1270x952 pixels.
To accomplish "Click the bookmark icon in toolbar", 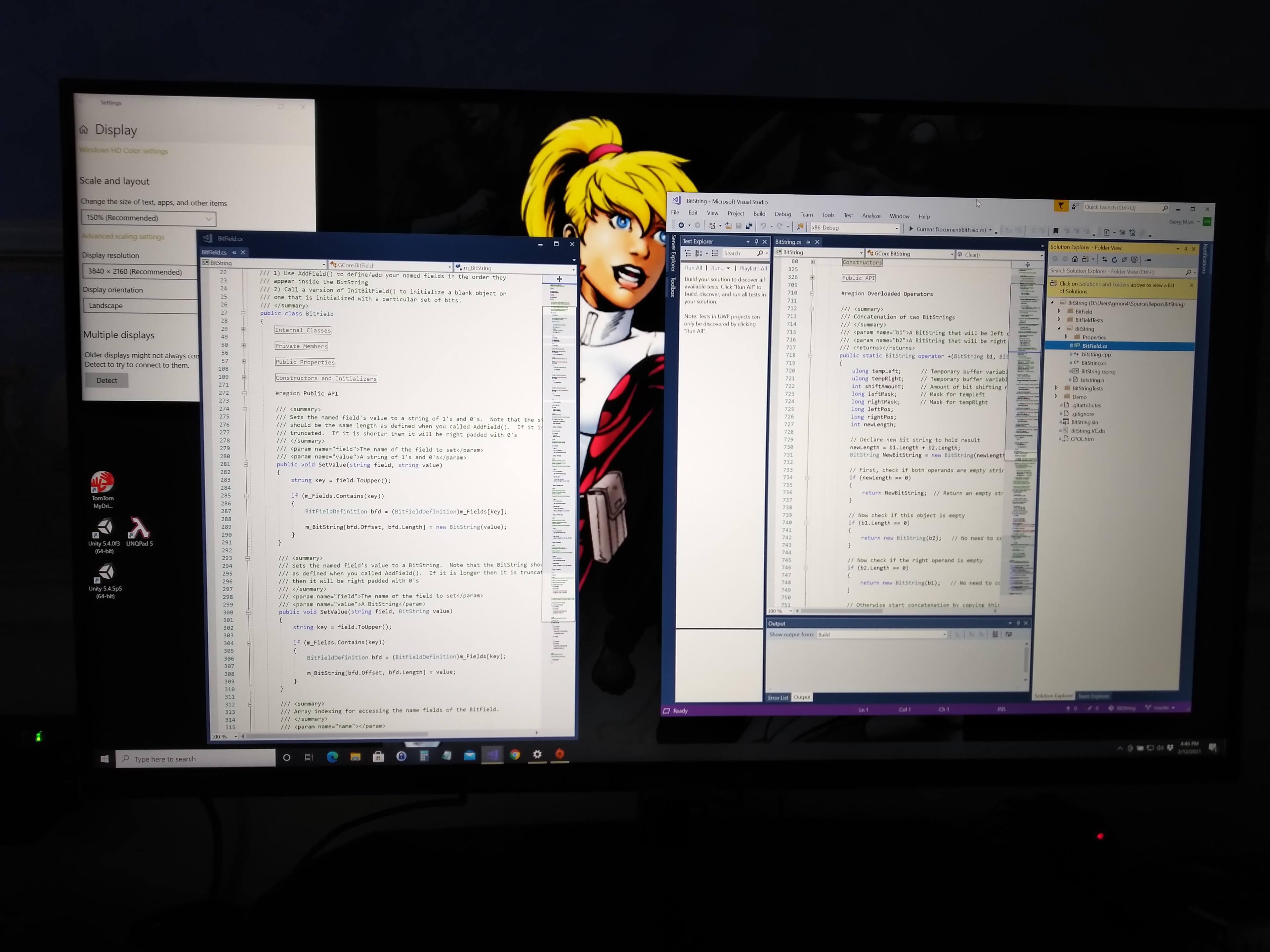I will (1055, 231).
